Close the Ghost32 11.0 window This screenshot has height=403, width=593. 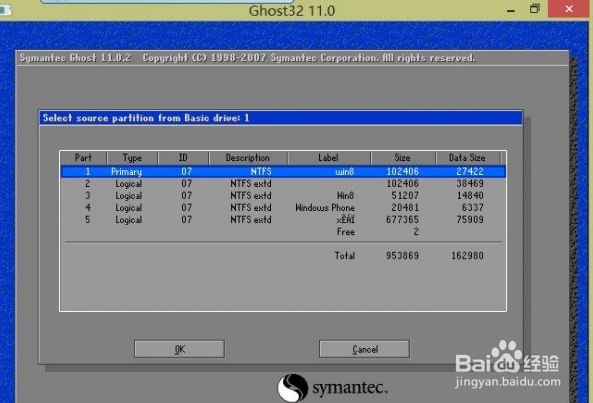[569, 9]
